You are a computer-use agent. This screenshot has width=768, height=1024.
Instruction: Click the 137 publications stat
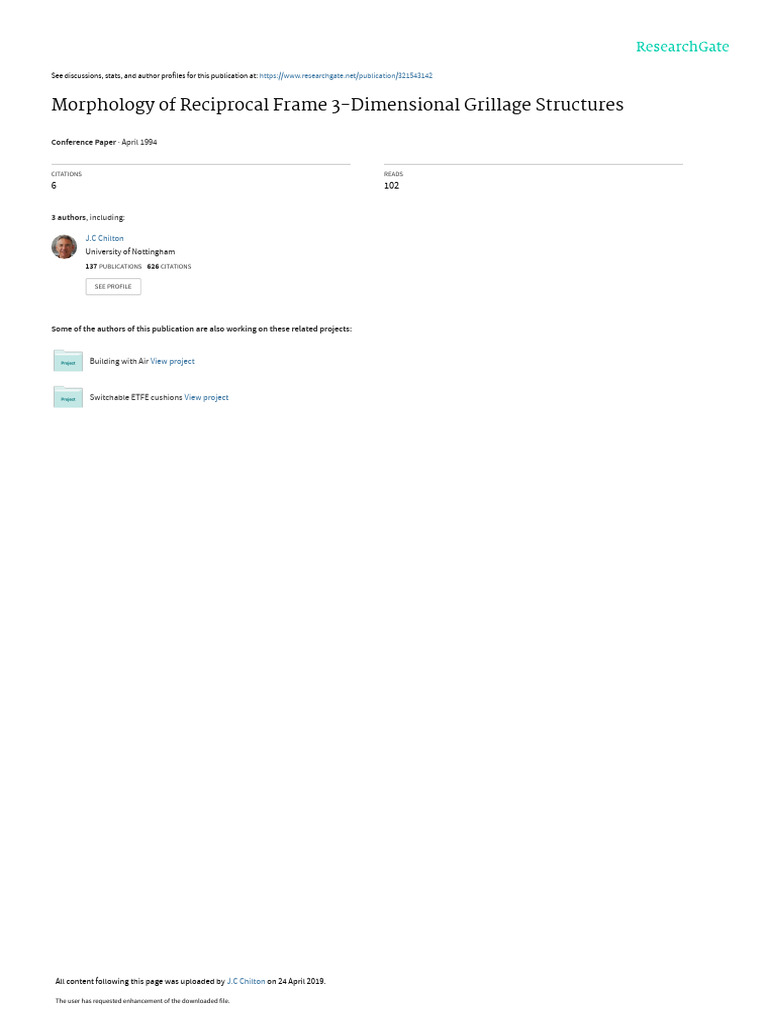(114, 266)
